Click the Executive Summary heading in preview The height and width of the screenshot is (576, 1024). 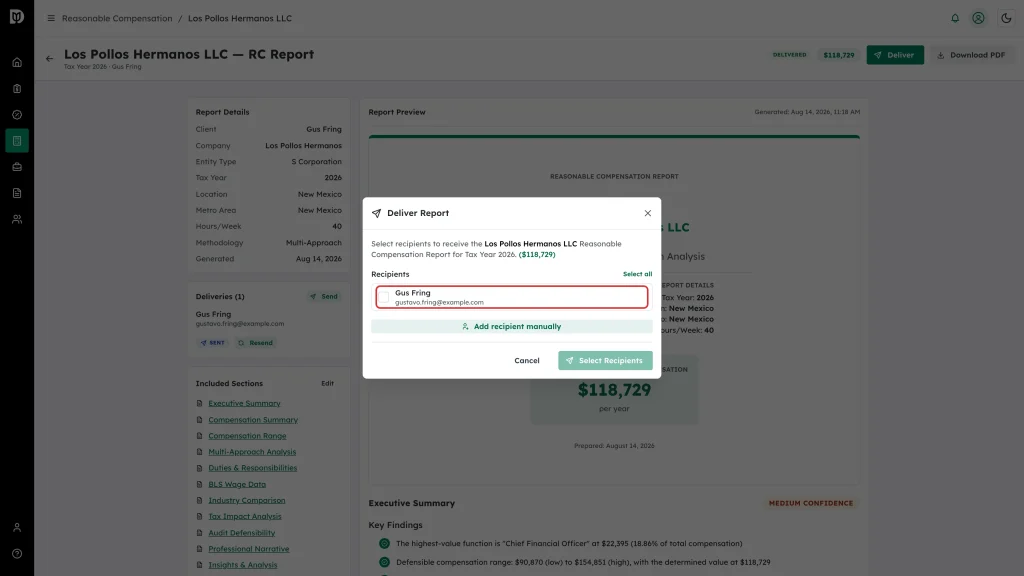411,504
